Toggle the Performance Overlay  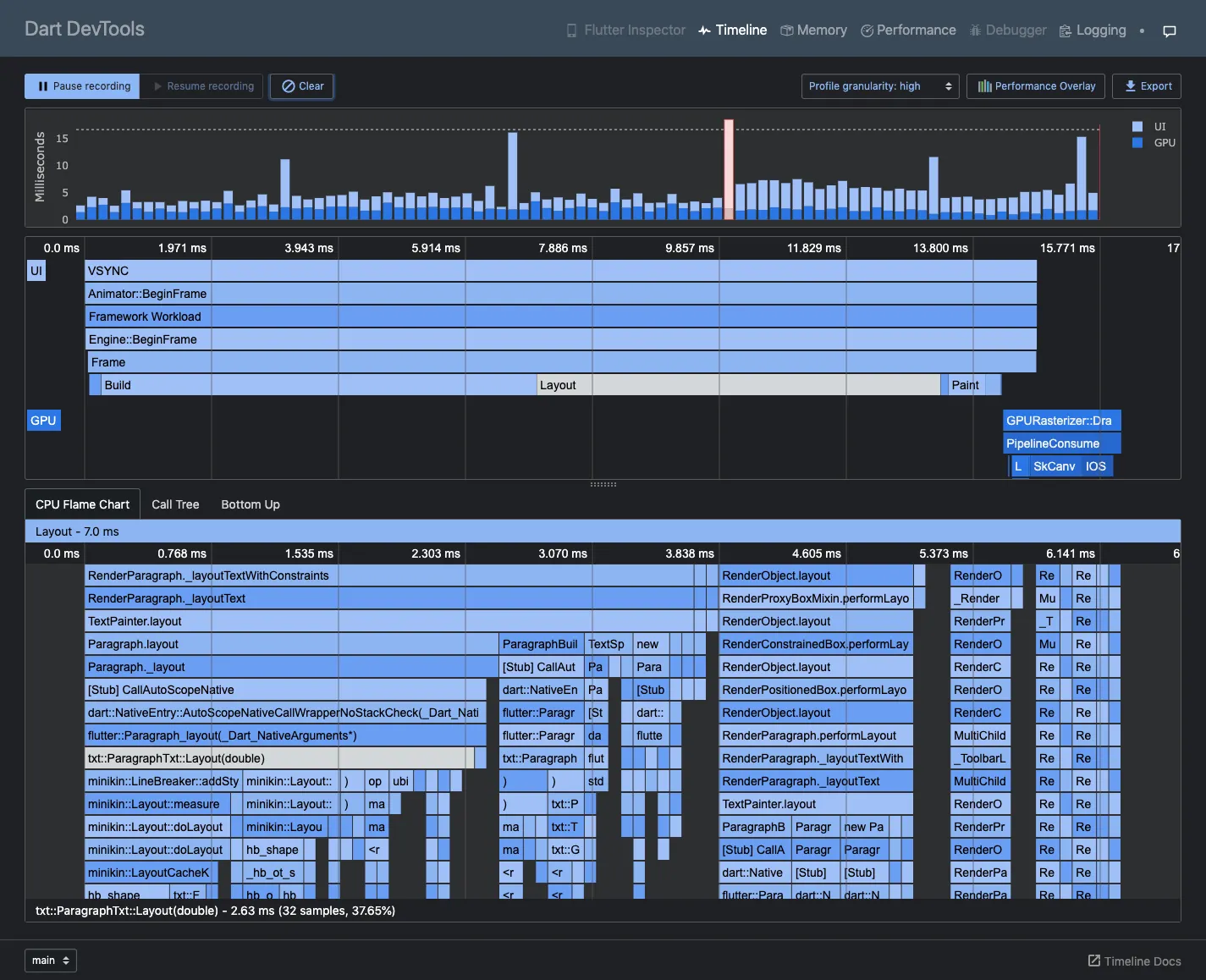1036,86
